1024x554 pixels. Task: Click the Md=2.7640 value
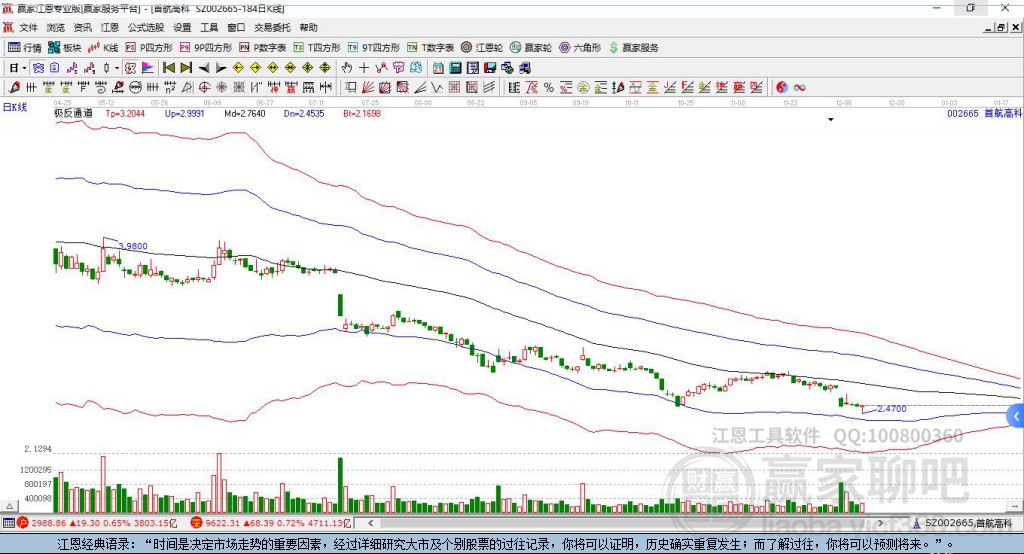point(245,113)
